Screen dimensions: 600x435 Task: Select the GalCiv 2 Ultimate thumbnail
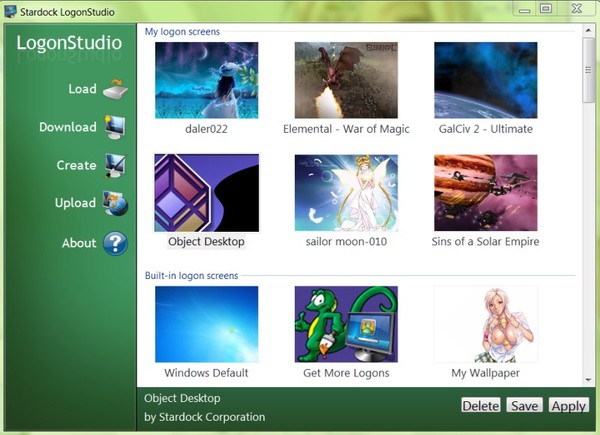[486, 80]
